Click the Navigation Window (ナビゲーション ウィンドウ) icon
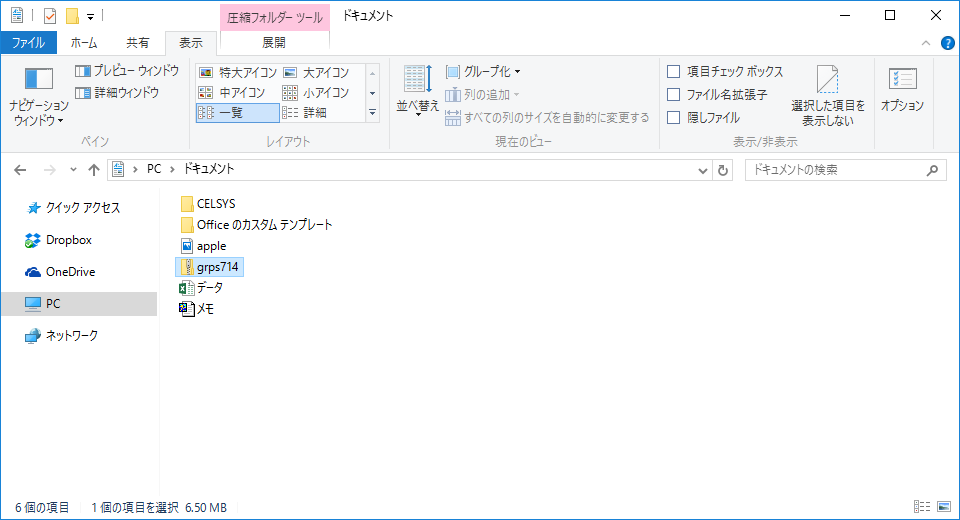 [x=38, y=82]
